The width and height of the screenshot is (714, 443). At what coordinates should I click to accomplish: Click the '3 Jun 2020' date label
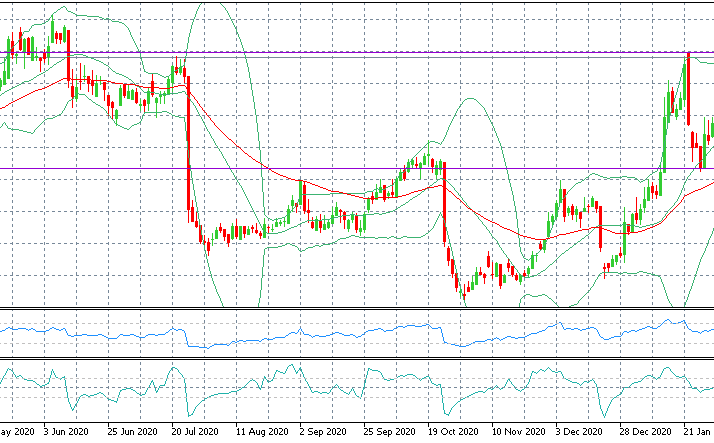[x=66, y=431]
